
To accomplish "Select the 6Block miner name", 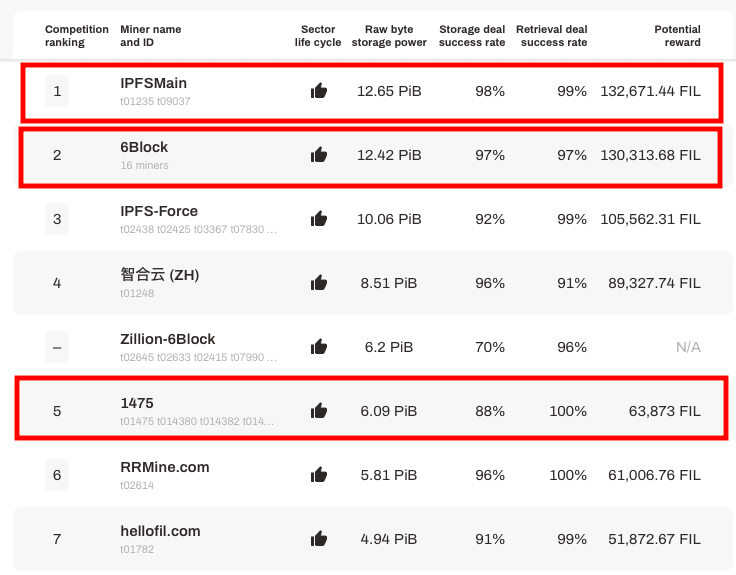I will click(144, 147).
